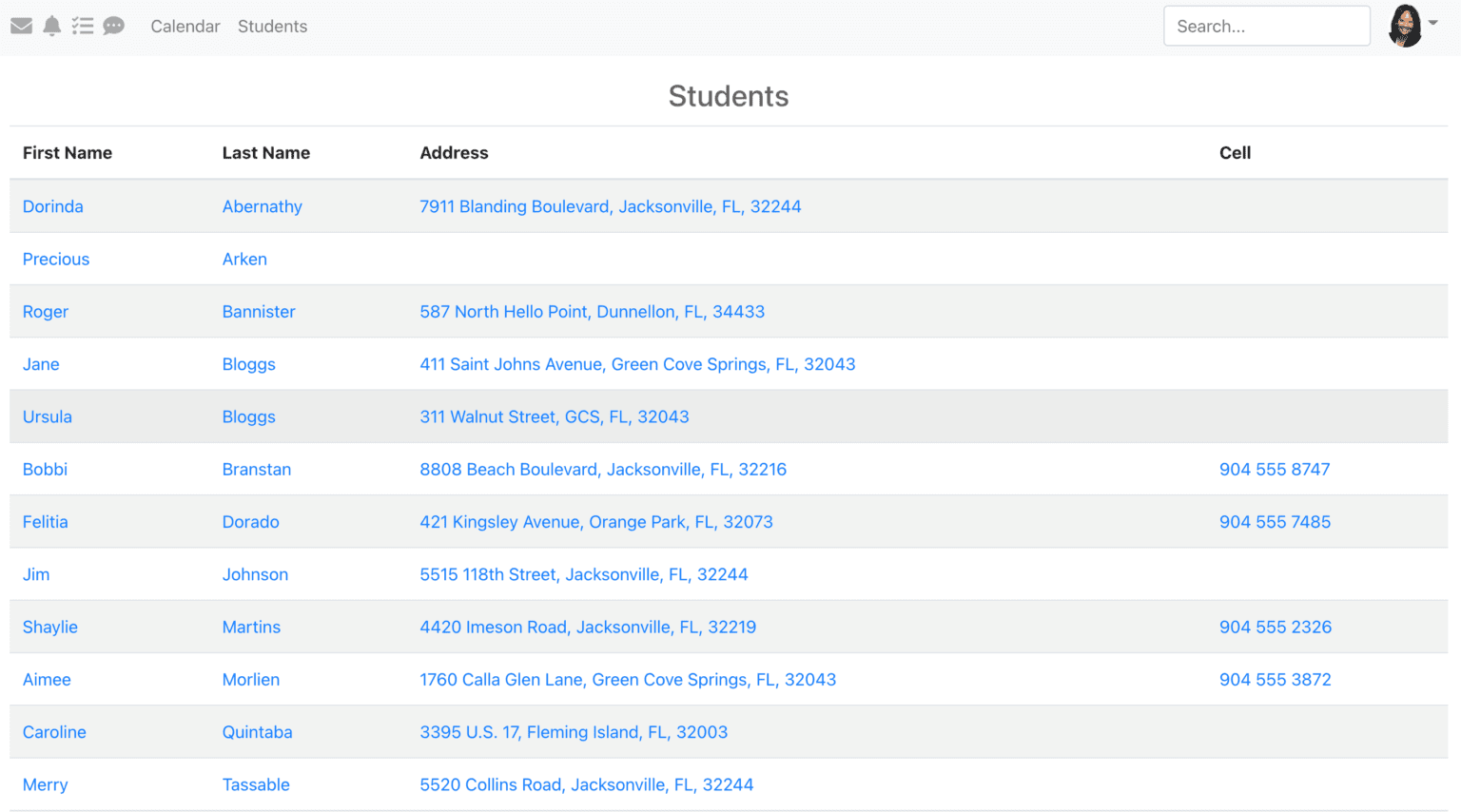Open the Calendar menu item
The height and width of the screenshot is (812, 1461).
(x=185, y=27)
